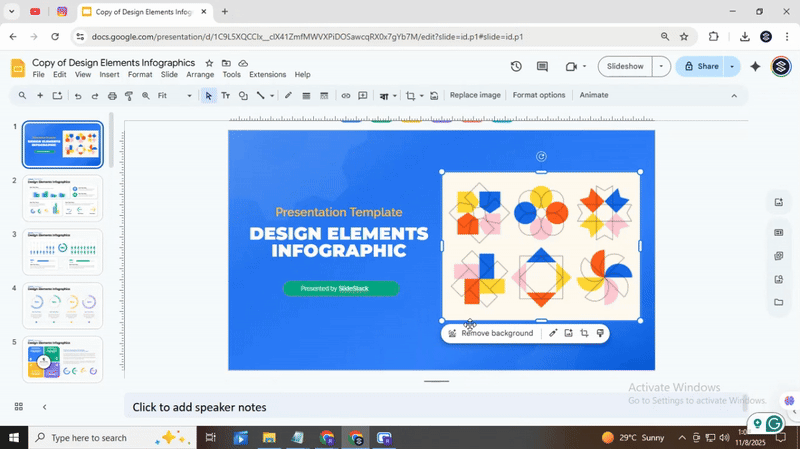Click the crop icon in floating image toolbar

point(584,333)
